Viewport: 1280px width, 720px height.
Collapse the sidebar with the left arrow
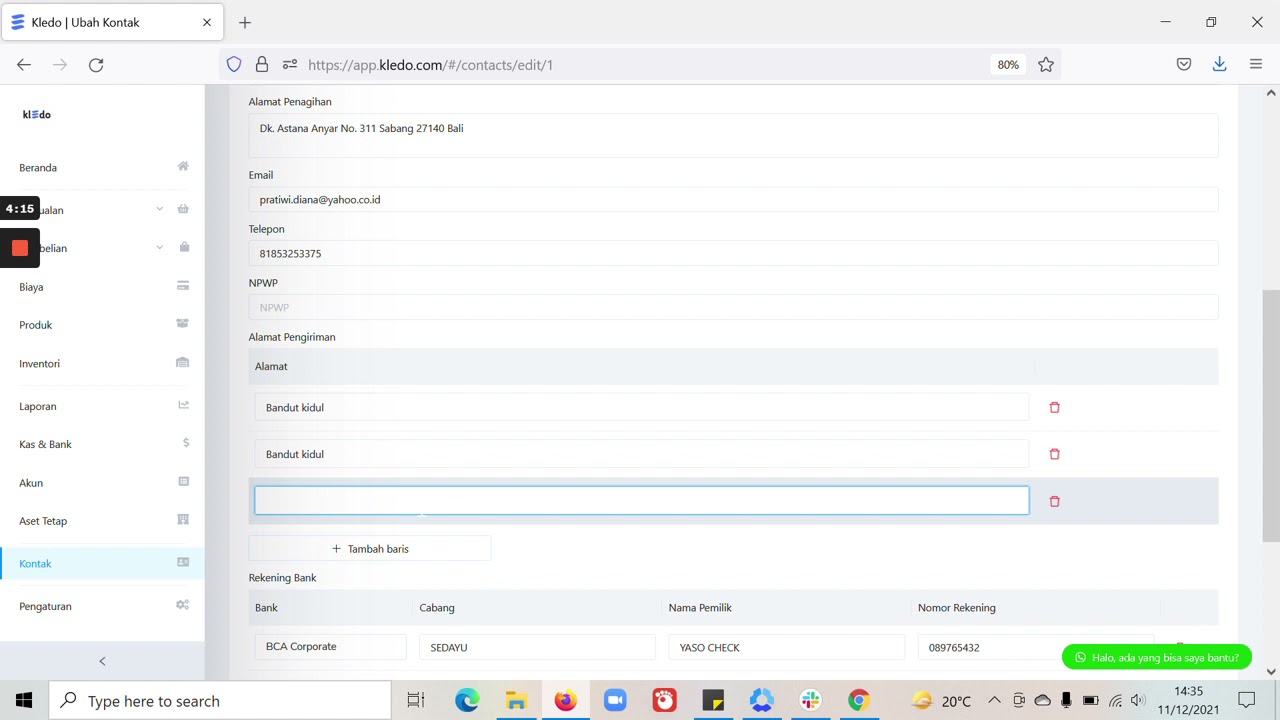coord(102,661)
